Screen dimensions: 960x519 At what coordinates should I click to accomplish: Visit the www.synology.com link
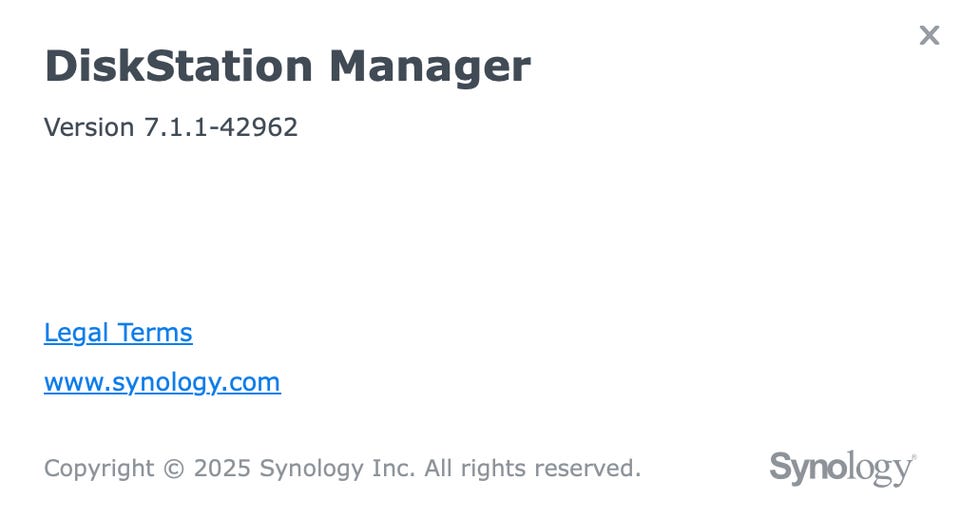(162, 382)
